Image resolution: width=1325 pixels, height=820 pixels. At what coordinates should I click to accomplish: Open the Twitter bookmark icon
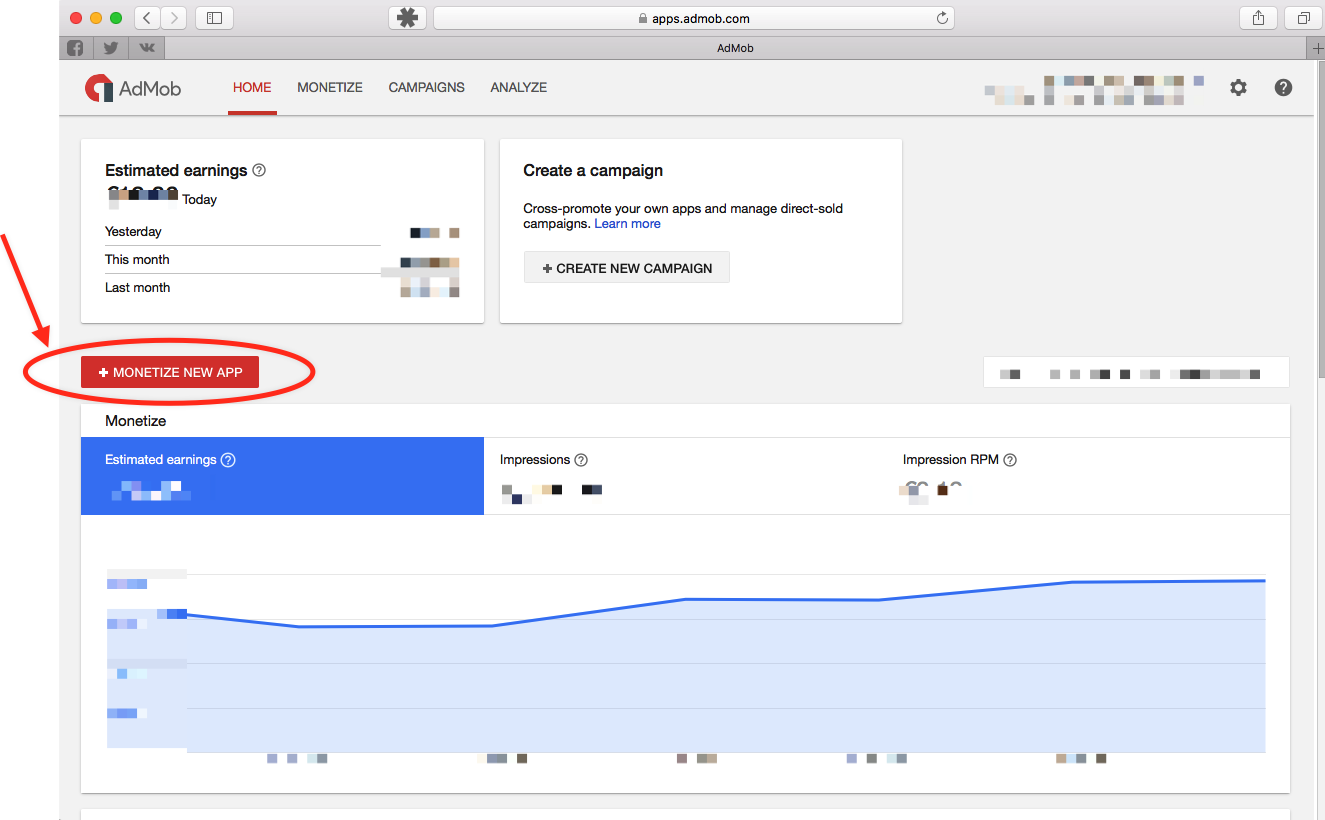[x=111, y=48]
